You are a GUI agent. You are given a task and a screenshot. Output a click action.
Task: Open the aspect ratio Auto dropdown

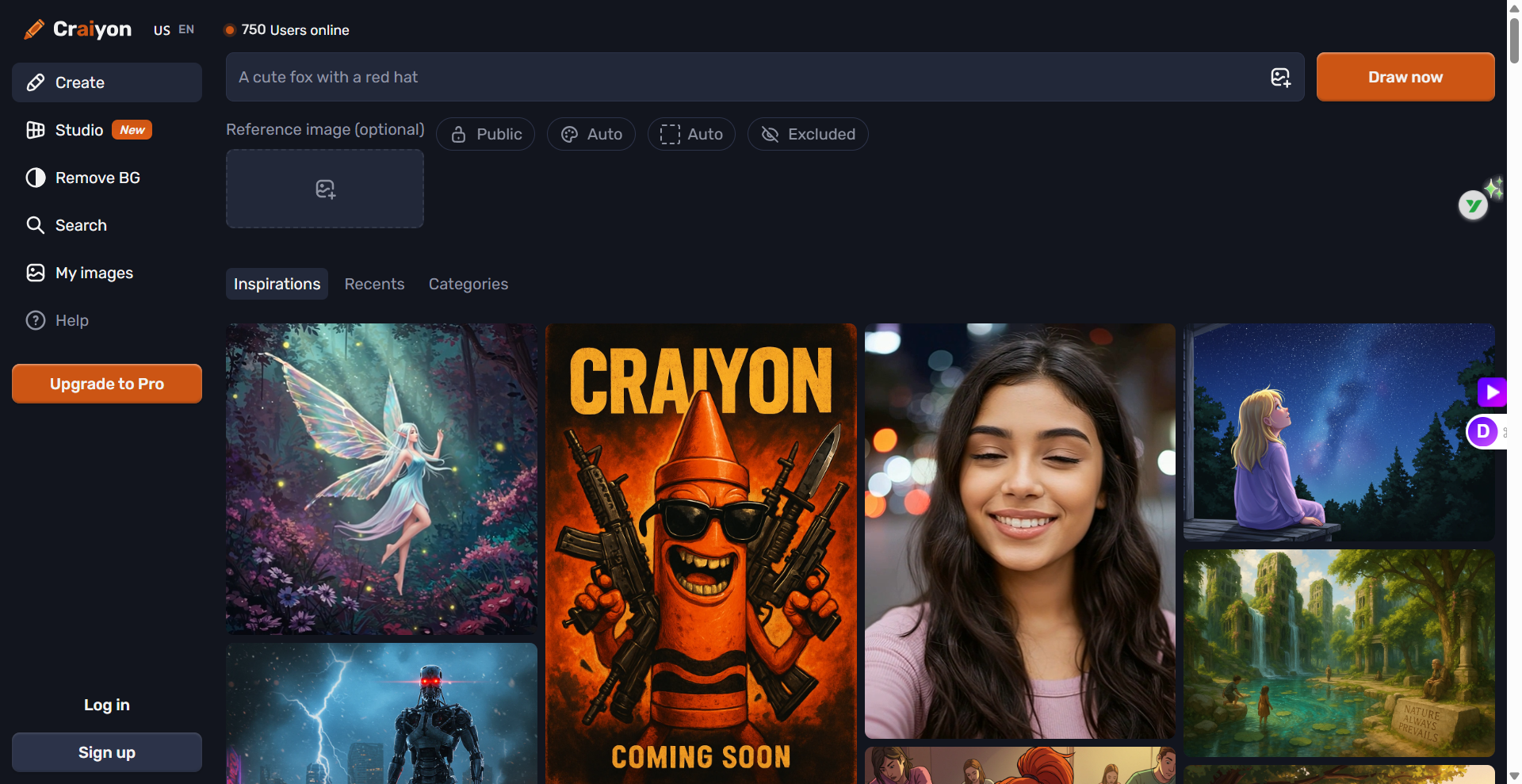pyautogui.click(x=691, y=134)
